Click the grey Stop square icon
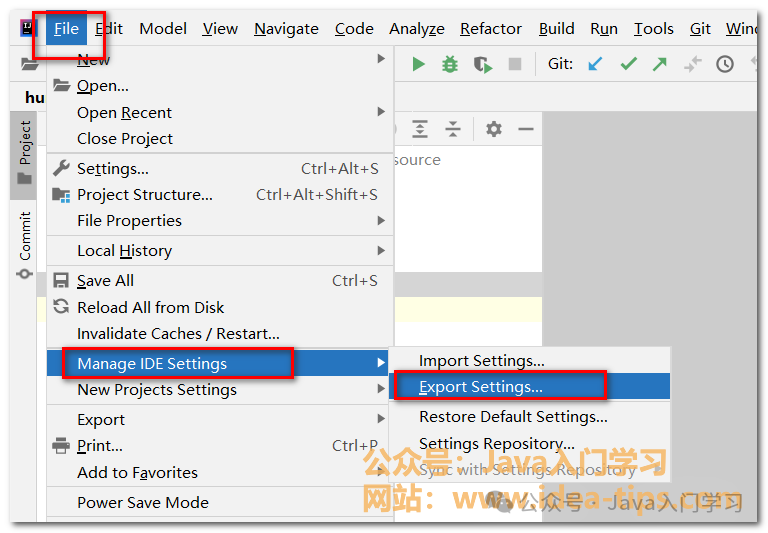Viewport: 768px width, 533px height. click(x=515, y=64)
